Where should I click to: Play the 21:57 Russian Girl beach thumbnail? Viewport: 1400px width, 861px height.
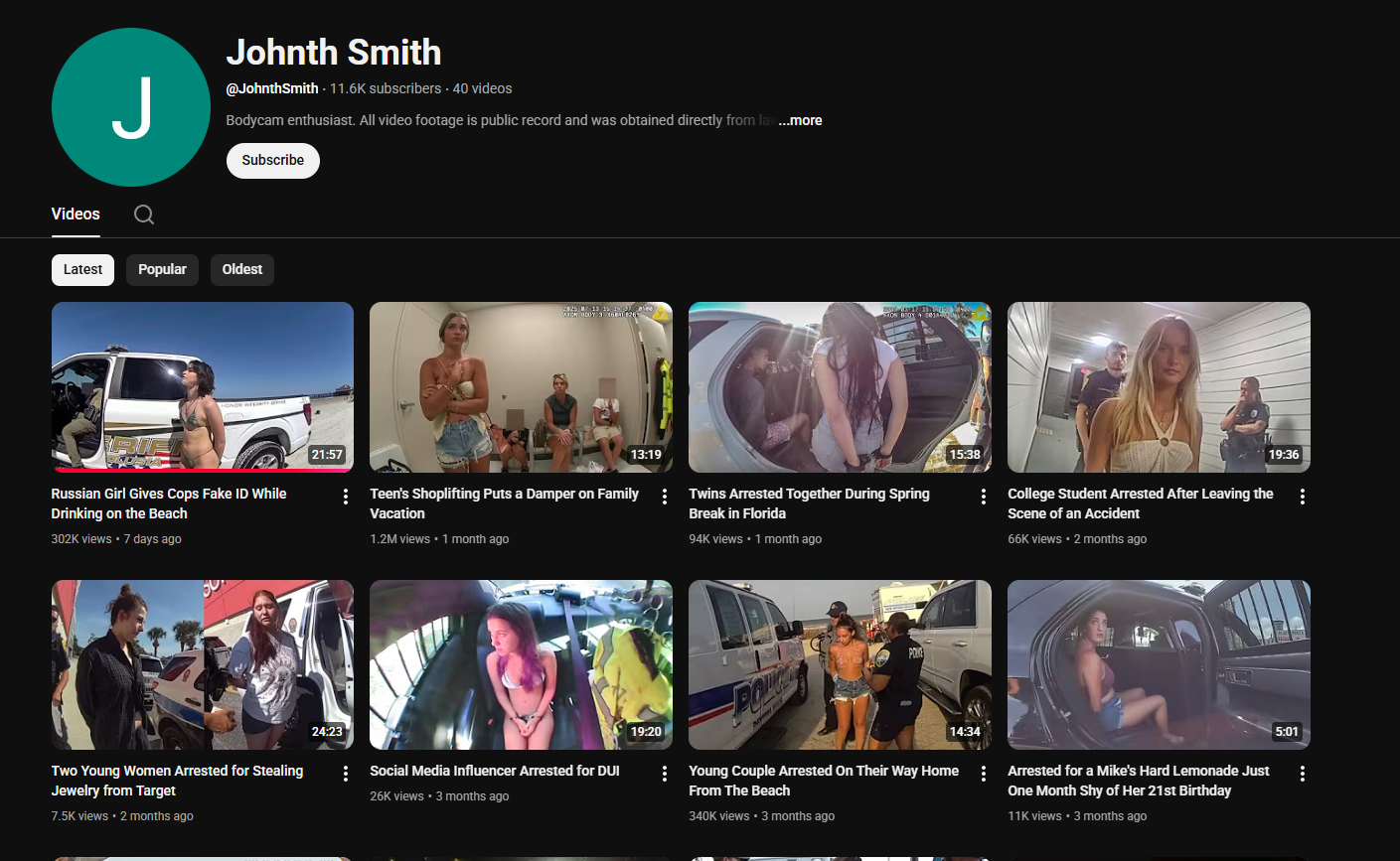(x=203, y=387)
